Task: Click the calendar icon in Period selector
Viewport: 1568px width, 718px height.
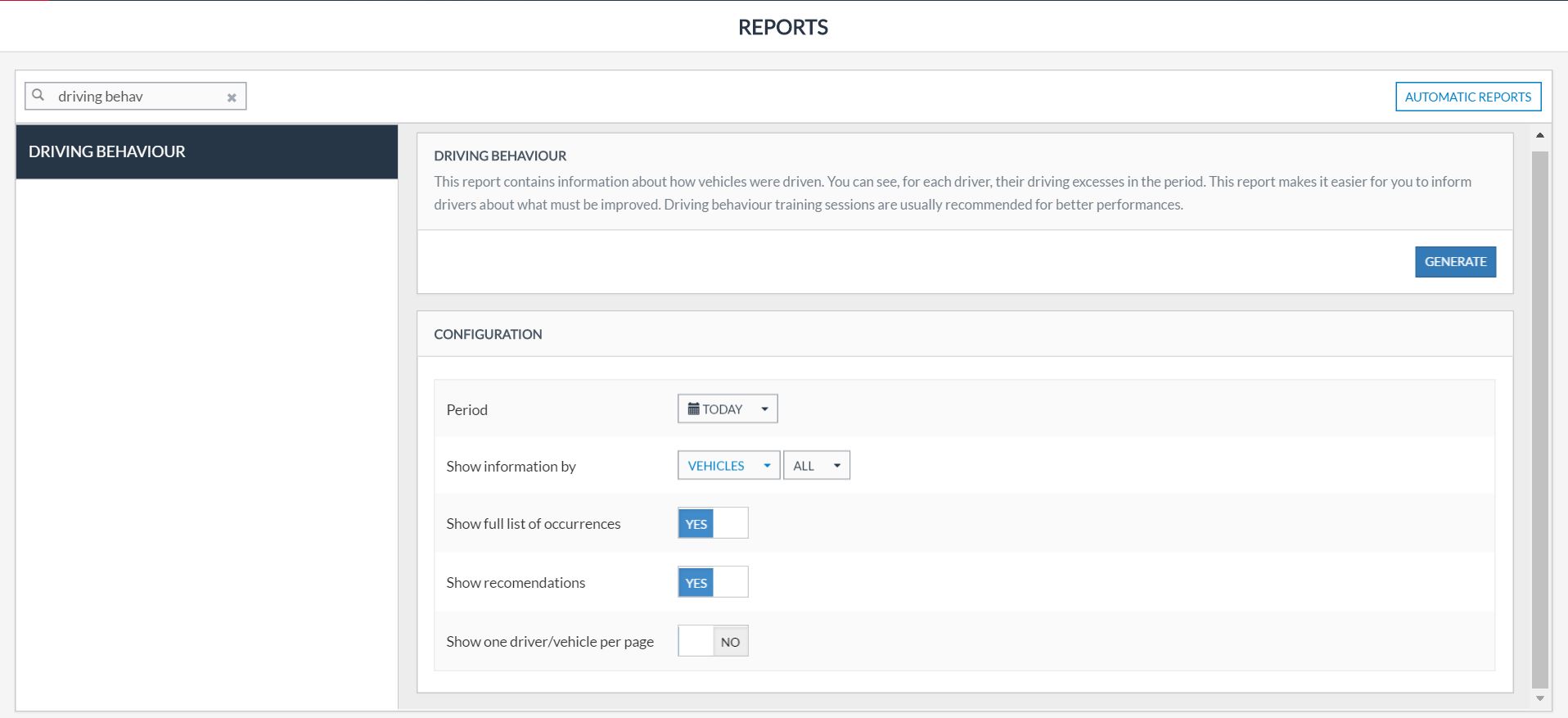Action: (x=693, y=409)
